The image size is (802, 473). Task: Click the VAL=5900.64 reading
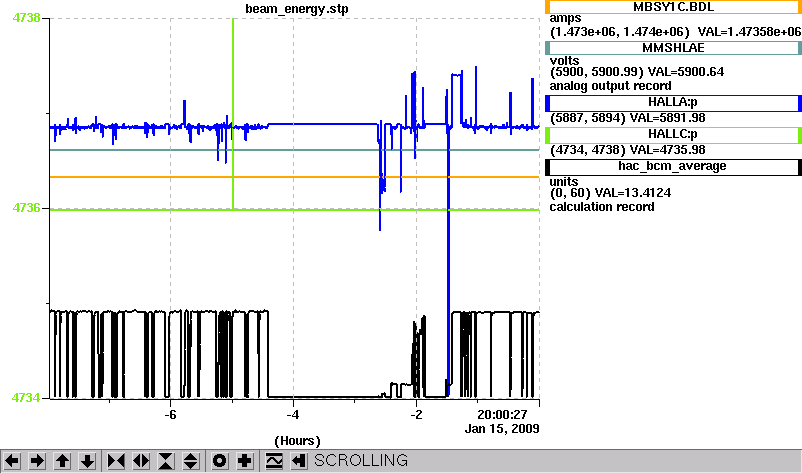pos(685,72)
